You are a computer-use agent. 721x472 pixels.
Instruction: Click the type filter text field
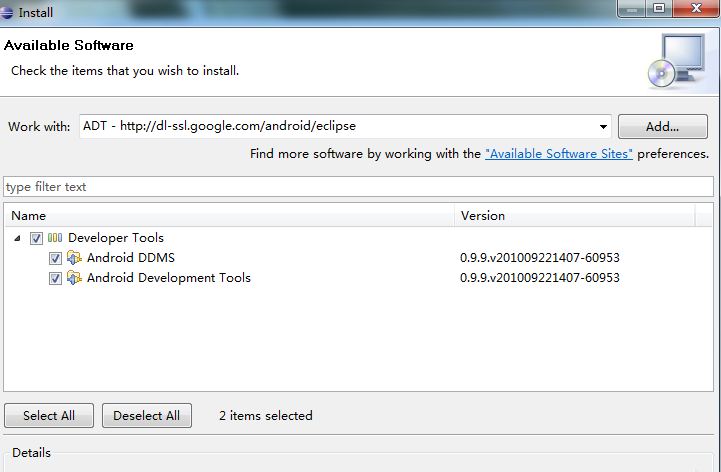(358, 187)
